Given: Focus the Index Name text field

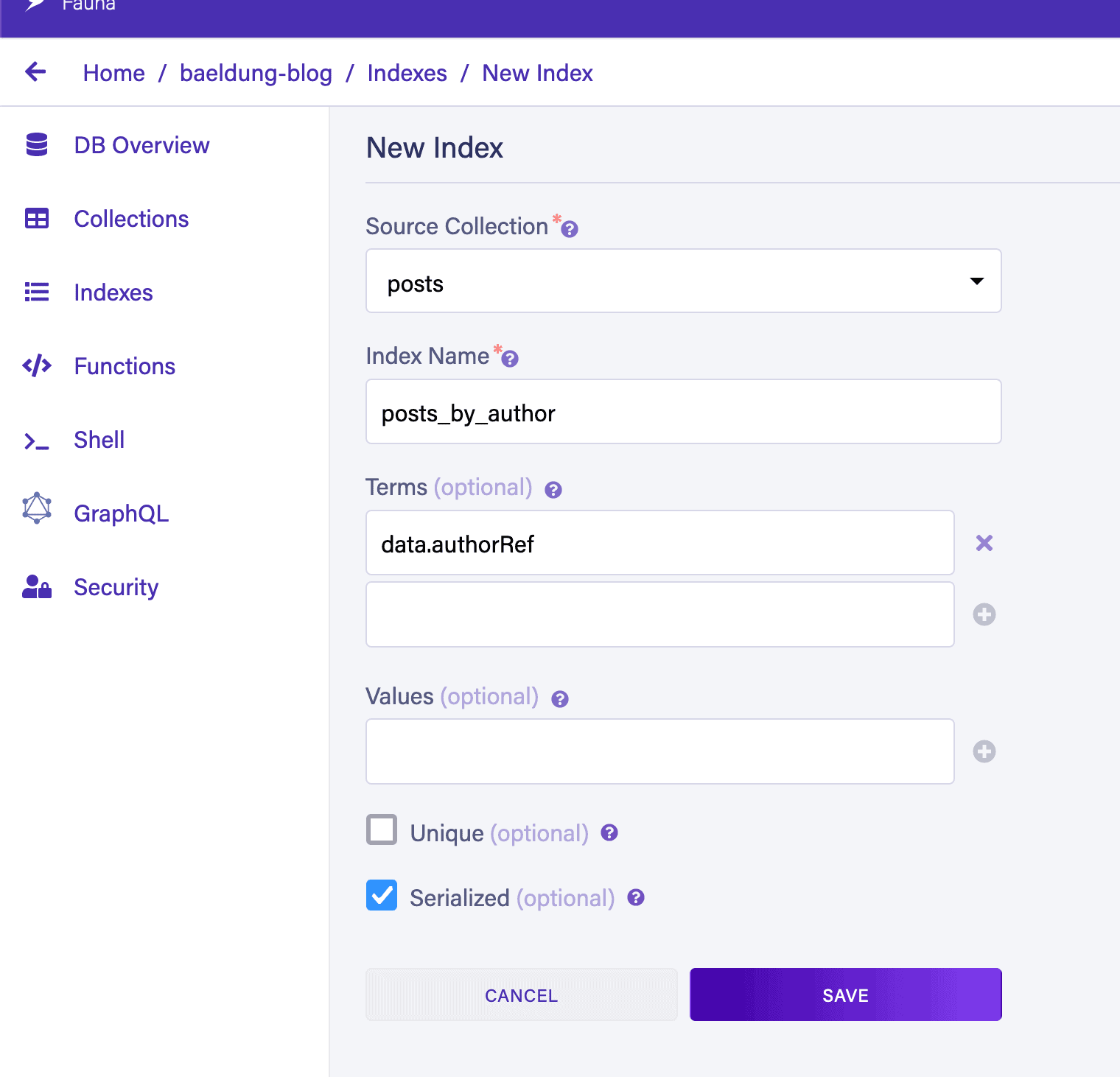Looking at the screenshot, I should [683, 412].
